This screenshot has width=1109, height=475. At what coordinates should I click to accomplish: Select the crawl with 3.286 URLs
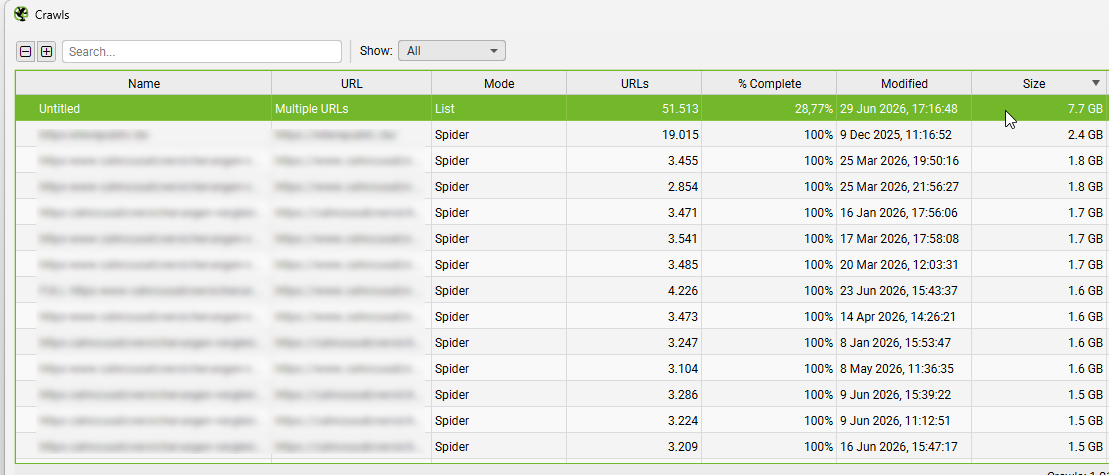(562, 394)
